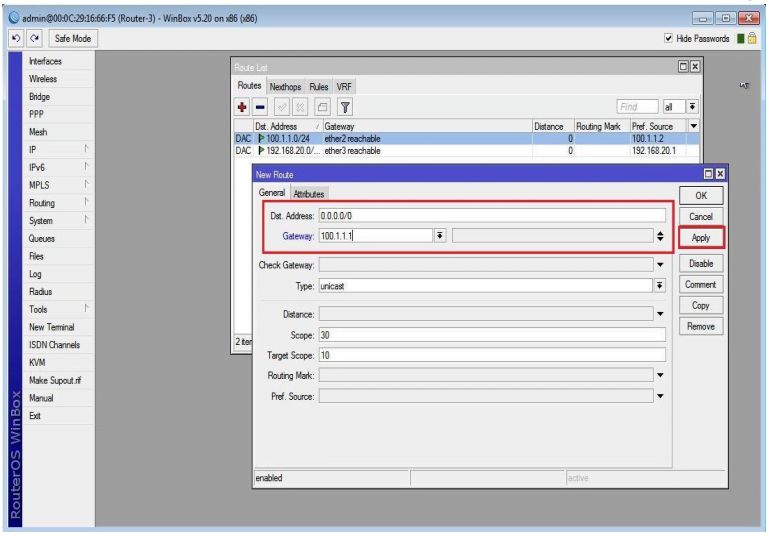Click the OK button in New Route

(701, 195)
